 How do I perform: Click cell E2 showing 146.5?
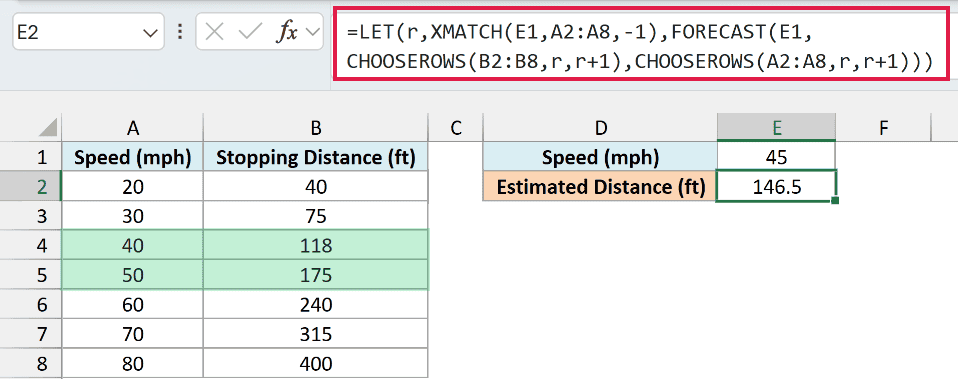[x=777, y=186]
